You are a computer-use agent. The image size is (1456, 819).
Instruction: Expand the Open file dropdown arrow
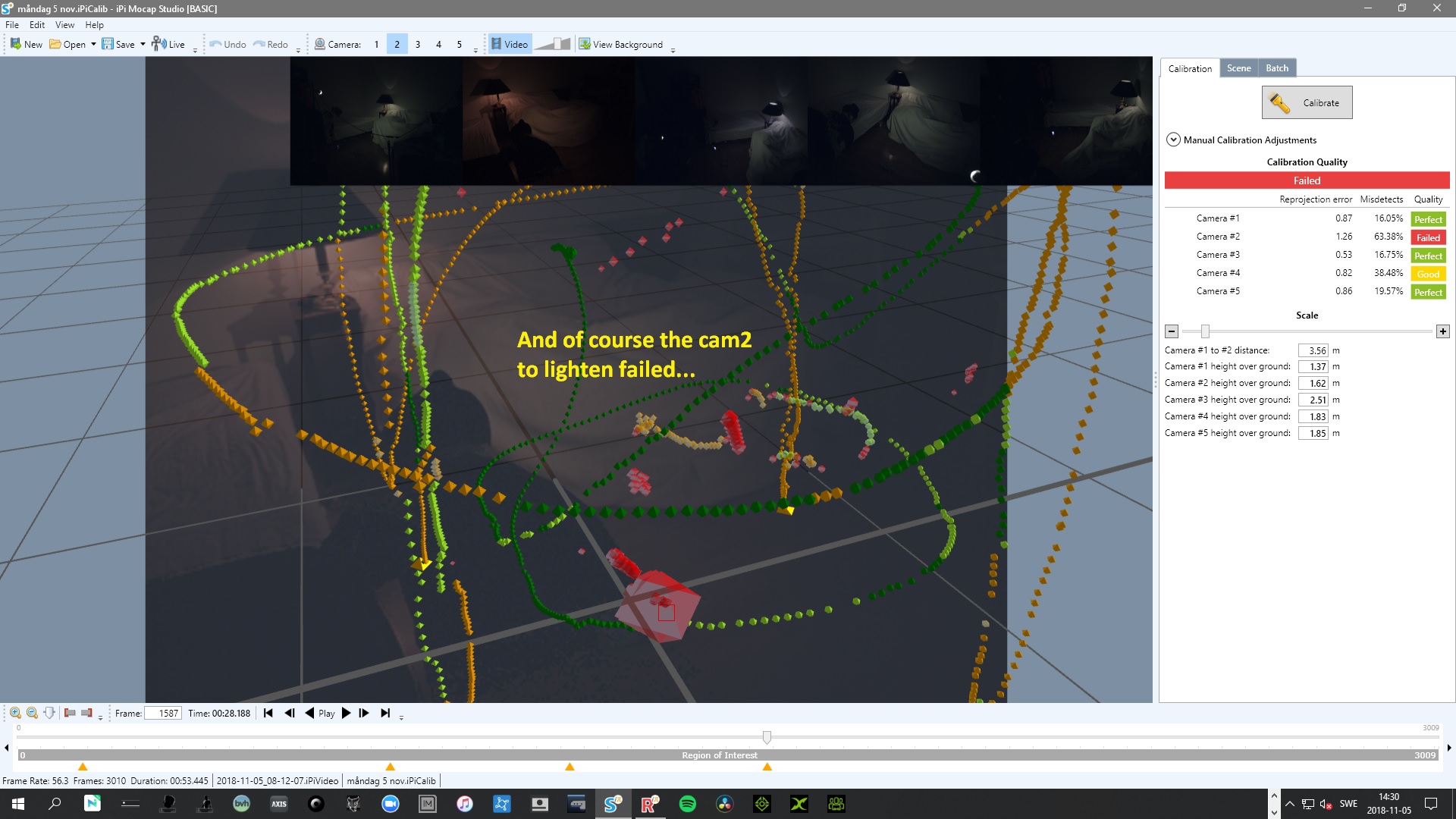point(93,44)
